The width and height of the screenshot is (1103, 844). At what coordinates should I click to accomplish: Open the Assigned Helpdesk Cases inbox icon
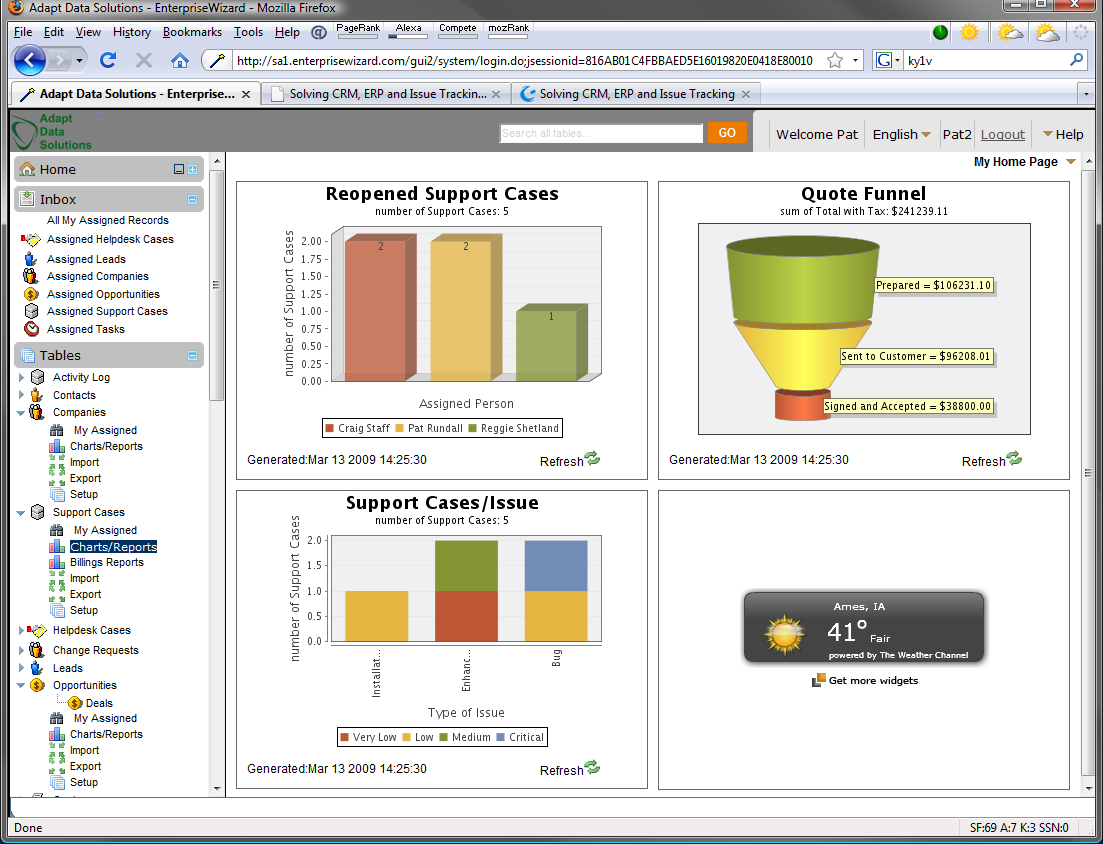click(x=30, y=240)
